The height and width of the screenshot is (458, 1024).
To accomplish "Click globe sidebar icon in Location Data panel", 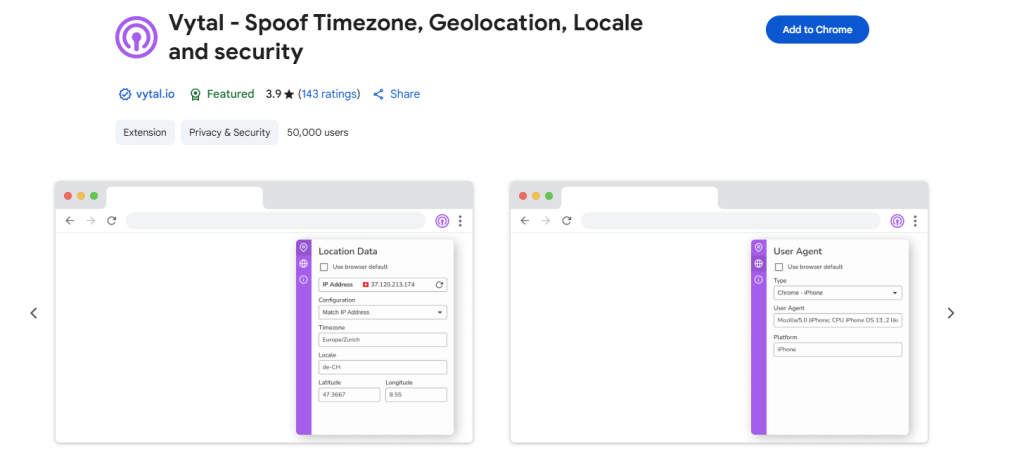I will coord(304,264).
